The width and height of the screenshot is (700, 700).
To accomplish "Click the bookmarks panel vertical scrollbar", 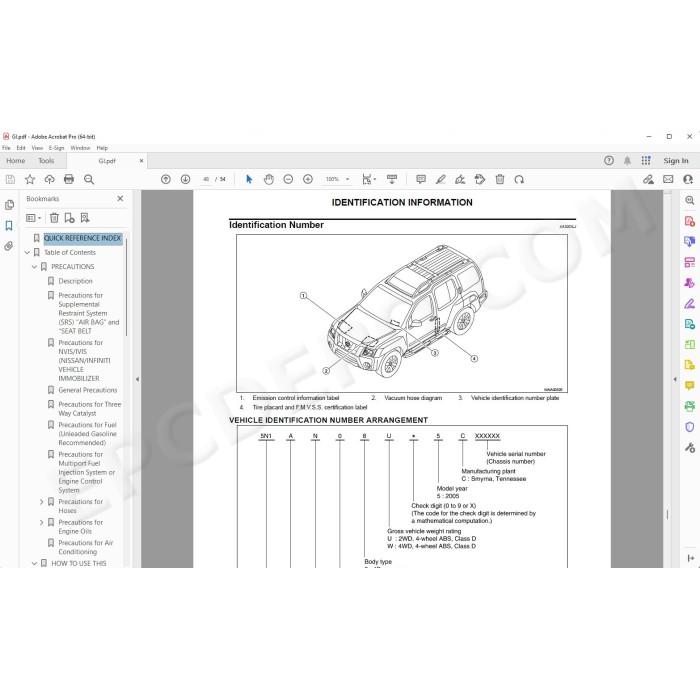I will [126, 287].
